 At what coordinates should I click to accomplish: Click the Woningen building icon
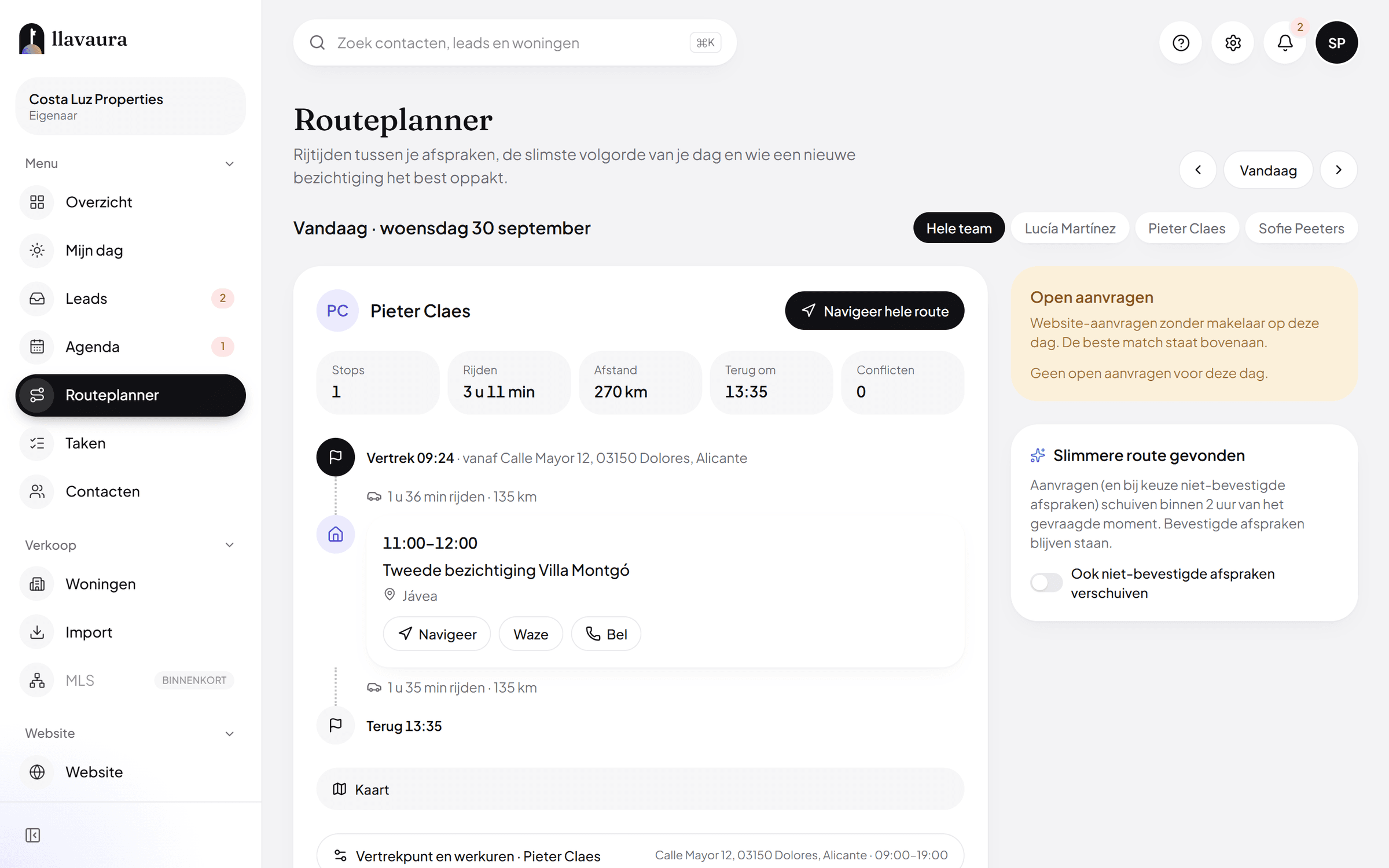coord(37,584)
